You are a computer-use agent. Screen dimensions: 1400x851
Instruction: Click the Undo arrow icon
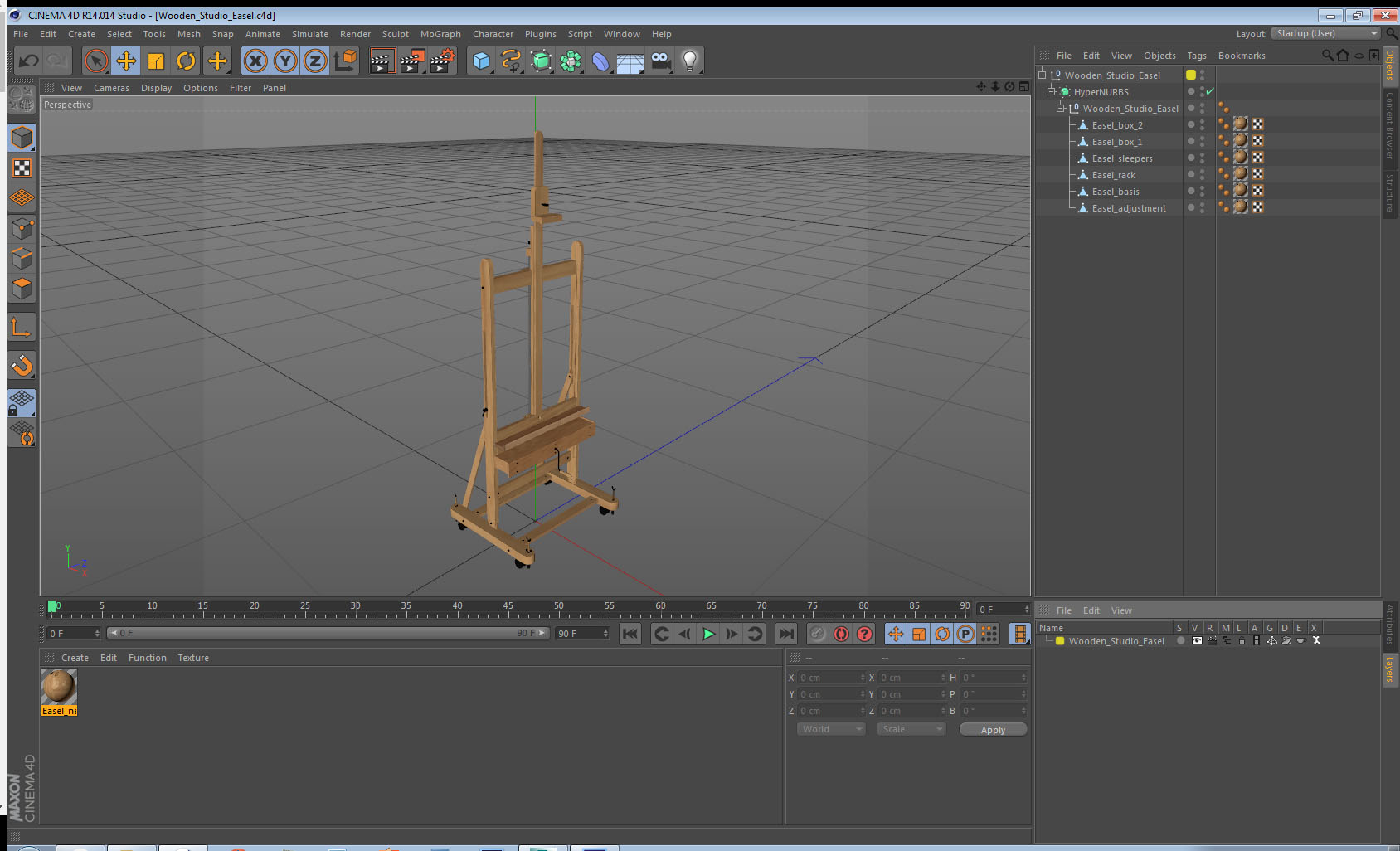(x=29, y=61)
